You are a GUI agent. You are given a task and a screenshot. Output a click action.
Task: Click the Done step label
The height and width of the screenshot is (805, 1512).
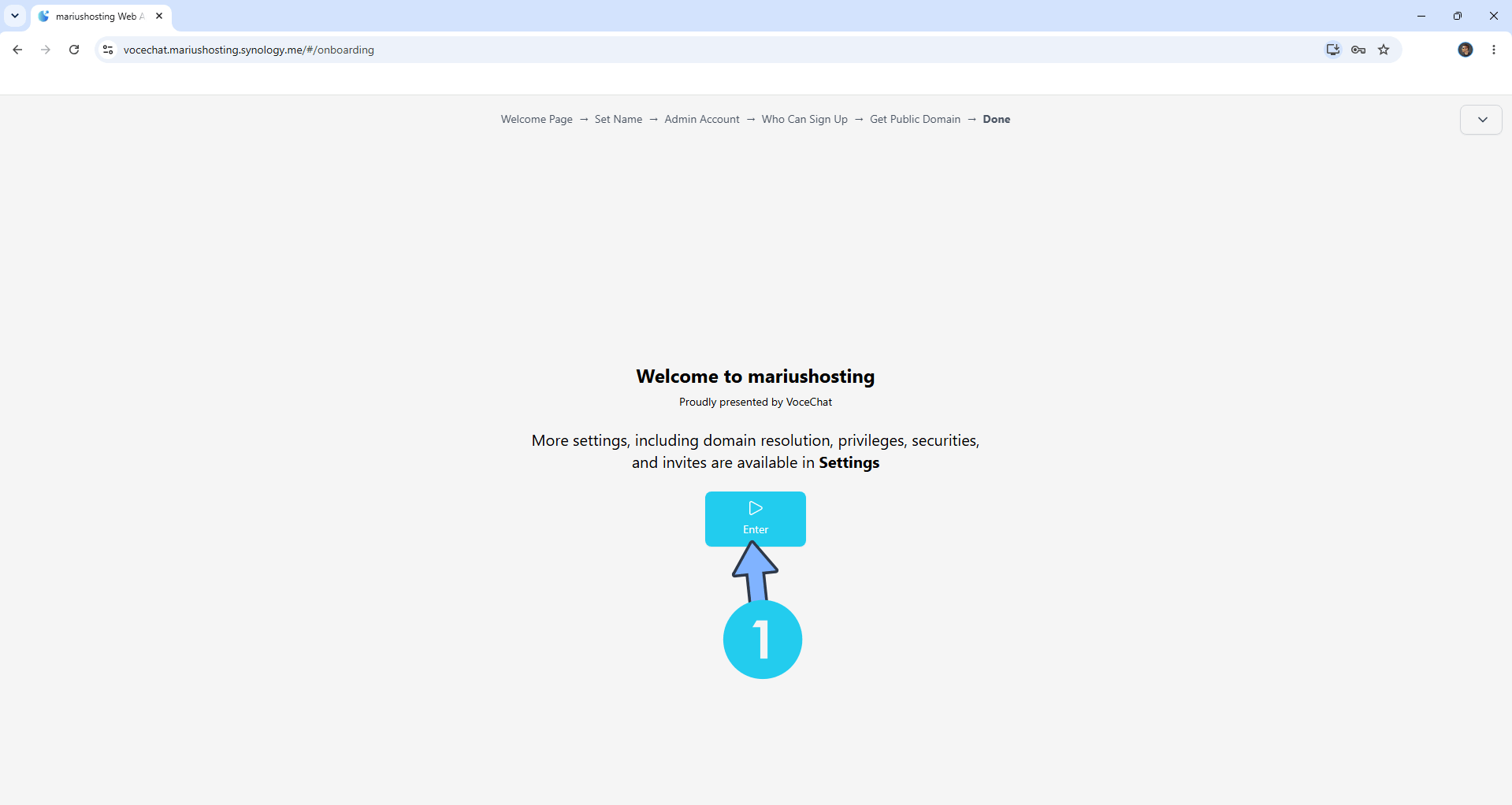pyautogui.click(x=997, y=119)
